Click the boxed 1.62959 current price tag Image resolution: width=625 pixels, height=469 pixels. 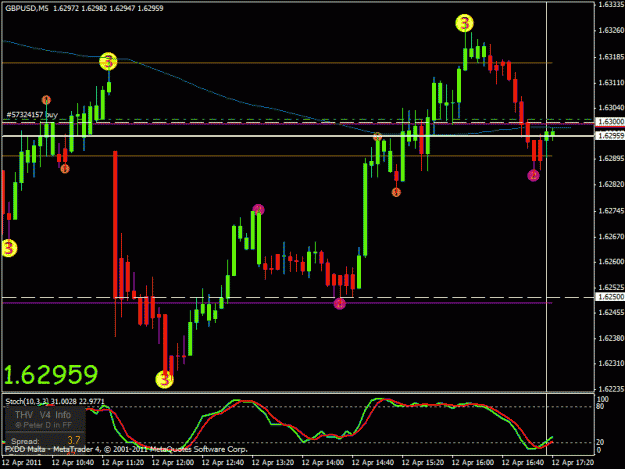point(609,136)
